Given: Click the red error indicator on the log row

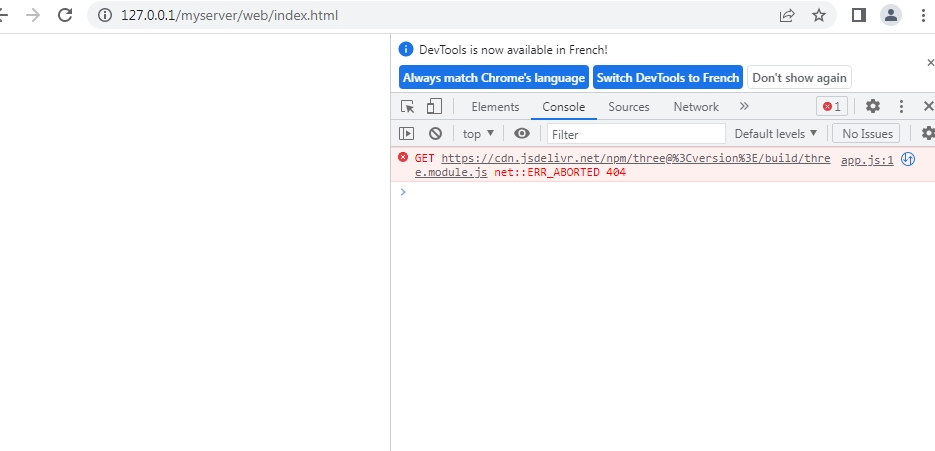Looking at the screenshot, I should 403,157.
